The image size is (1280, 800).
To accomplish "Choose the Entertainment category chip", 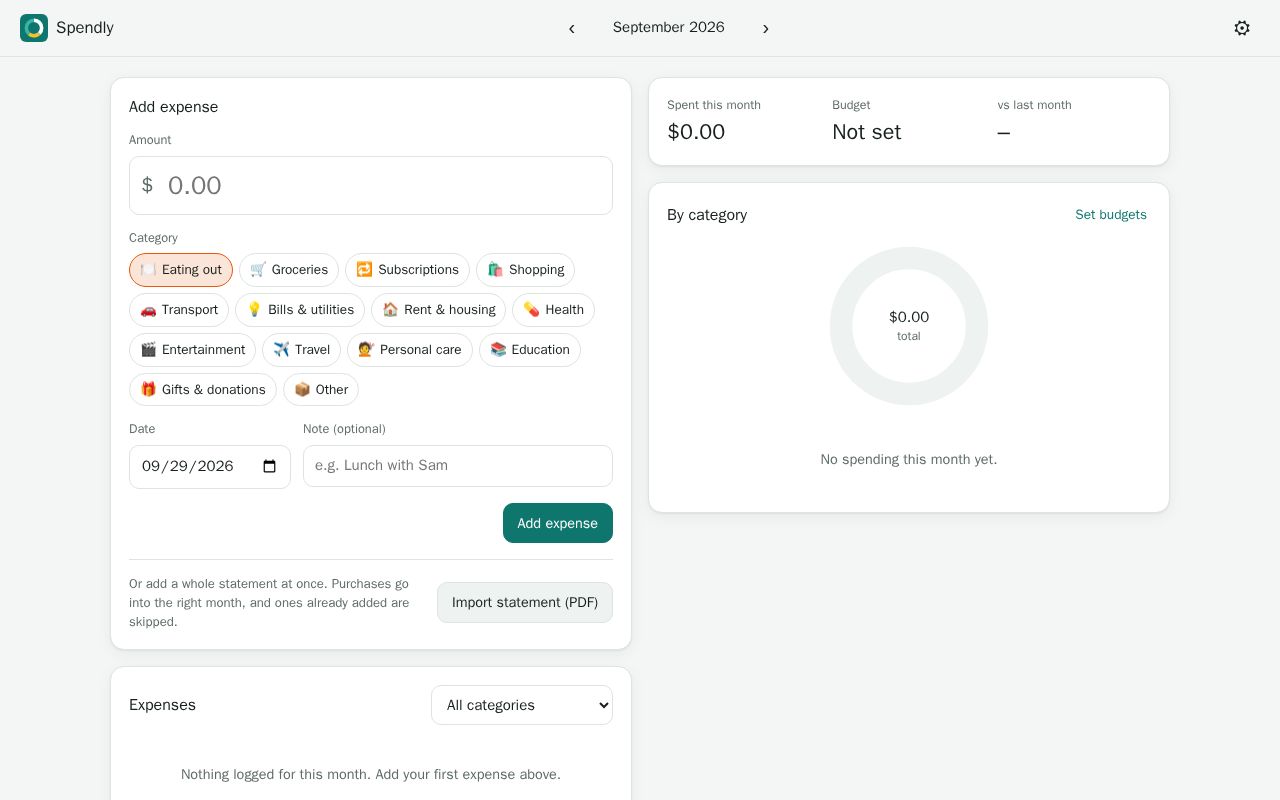I will click(x=192, y=350).
